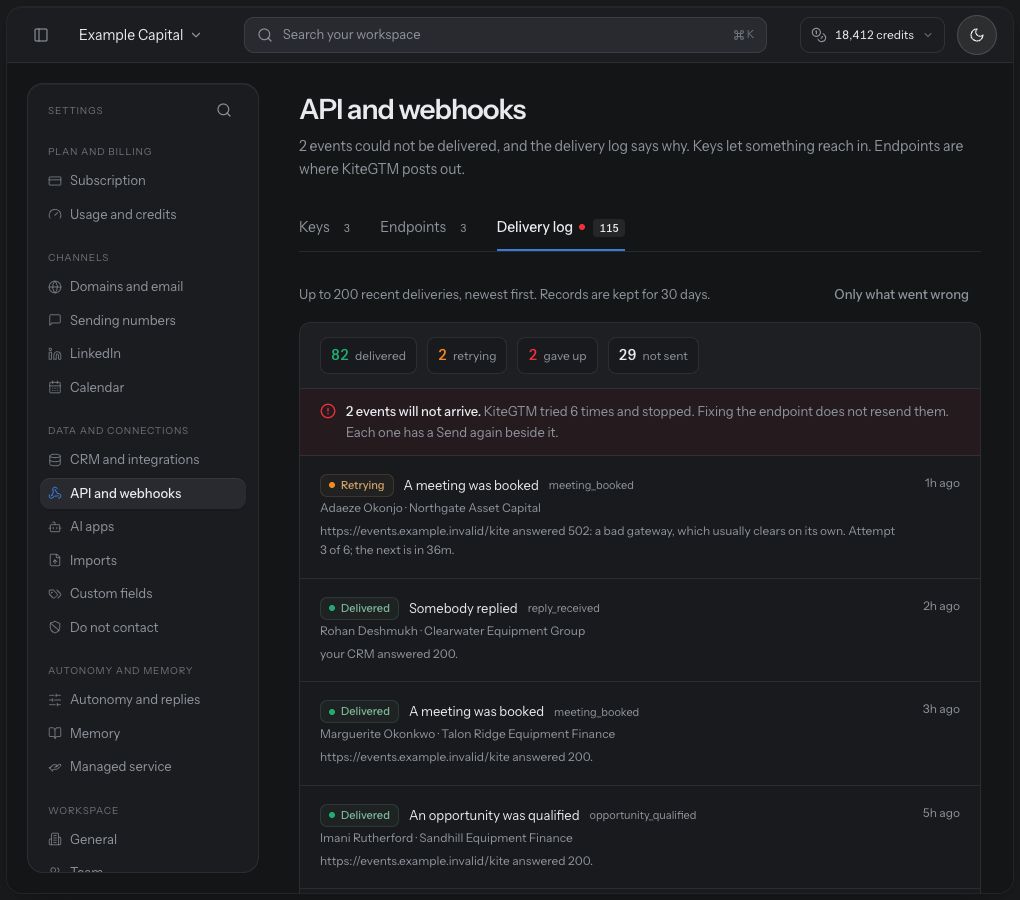This screenshot has height=900, width=1020.
Task: Select the Delivery log tab
Action: [x=561, y=228]
